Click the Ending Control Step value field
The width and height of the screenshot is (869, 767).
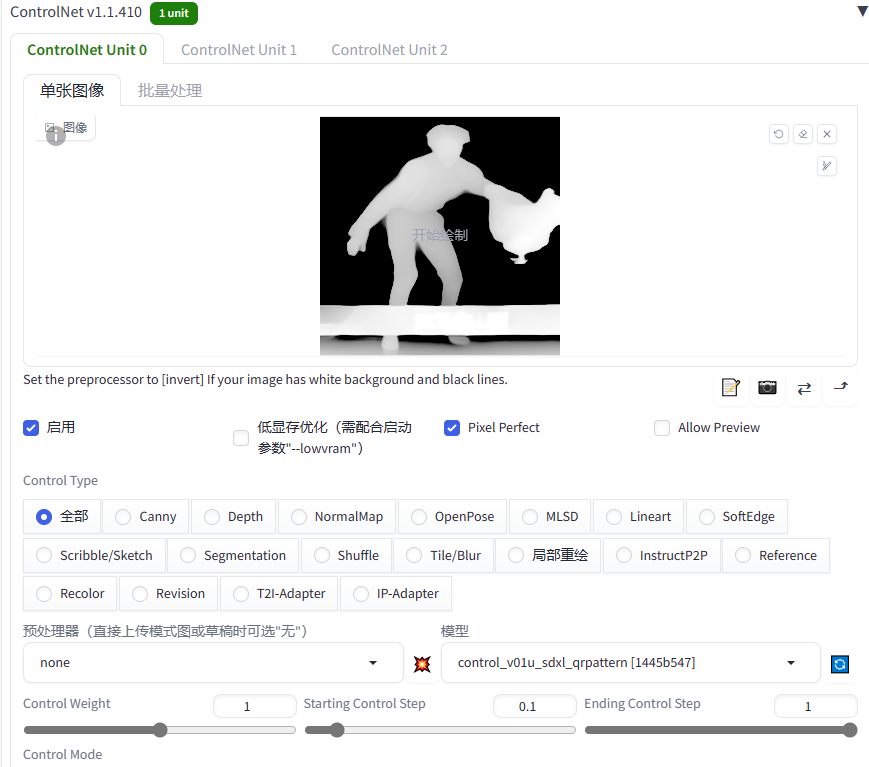pos(815,707)
